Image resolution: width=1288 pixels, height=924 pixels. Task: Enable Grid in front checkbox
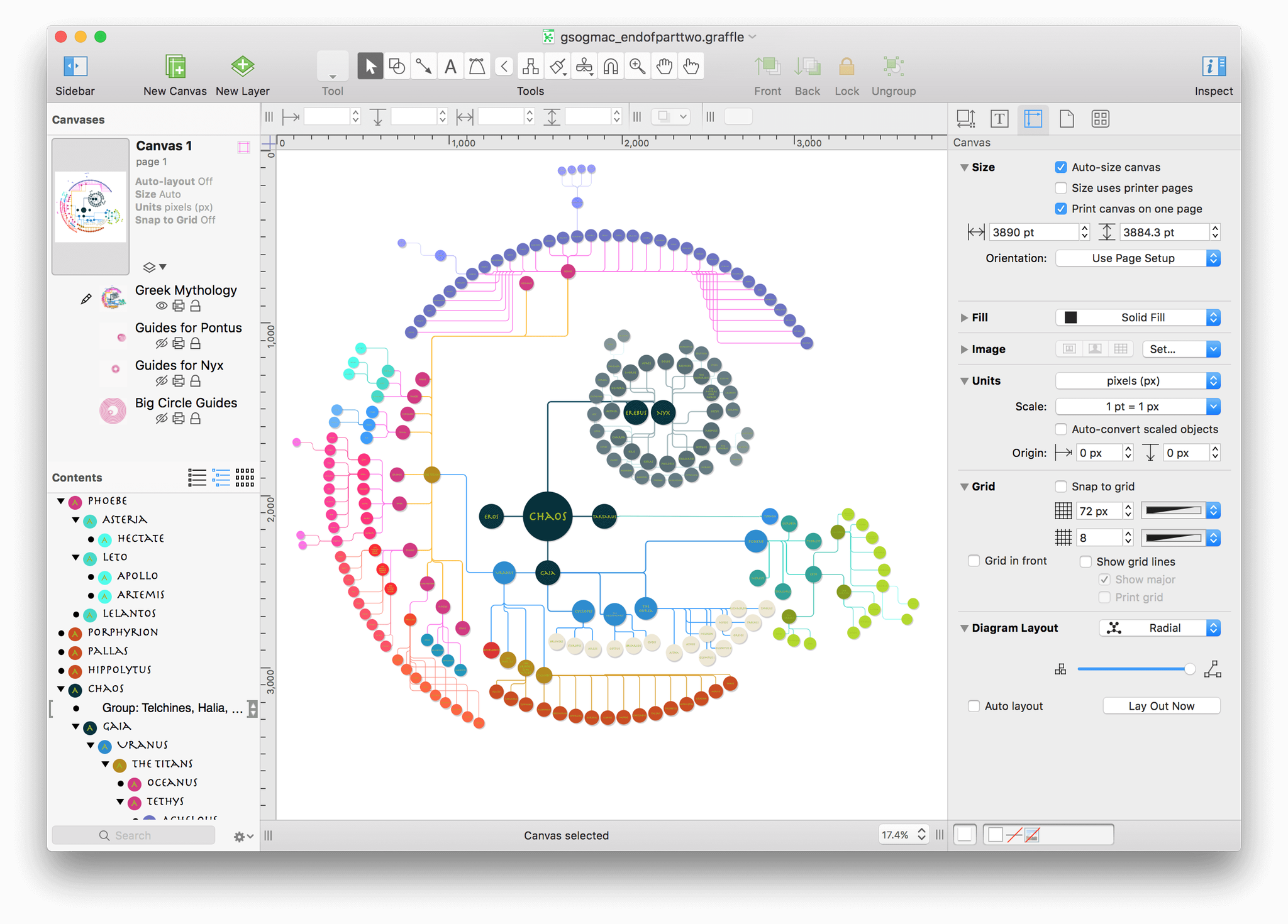[x=974, y=561]
